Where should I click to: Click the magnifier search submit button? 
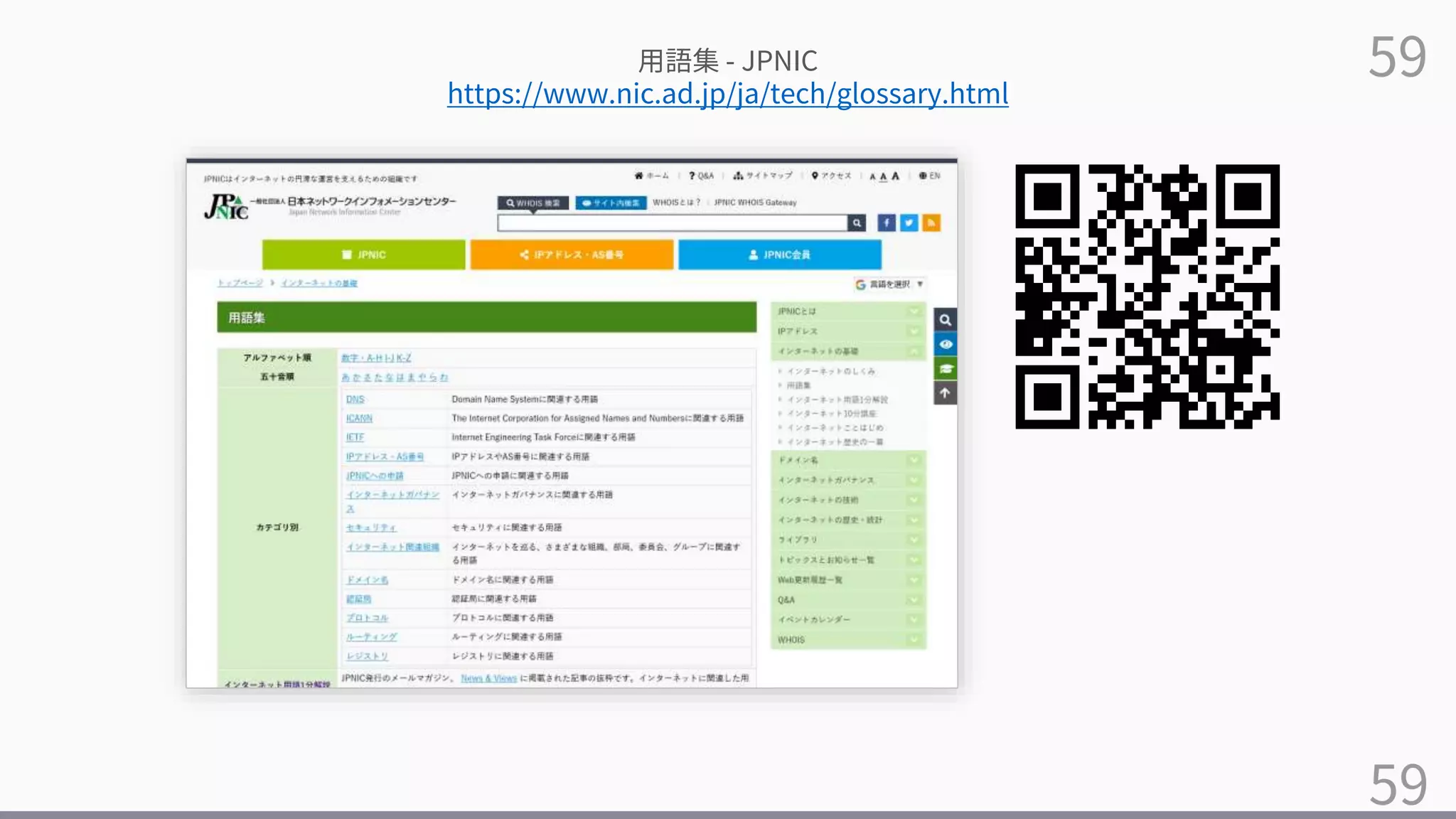pos(857,223)
